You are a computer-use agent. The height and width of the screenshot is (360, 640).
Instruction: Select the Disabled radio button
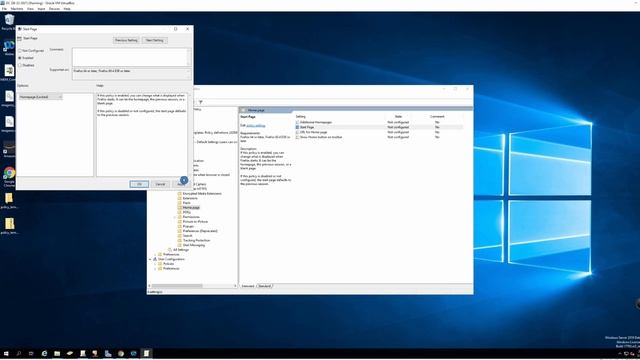(x=20, y=65)
